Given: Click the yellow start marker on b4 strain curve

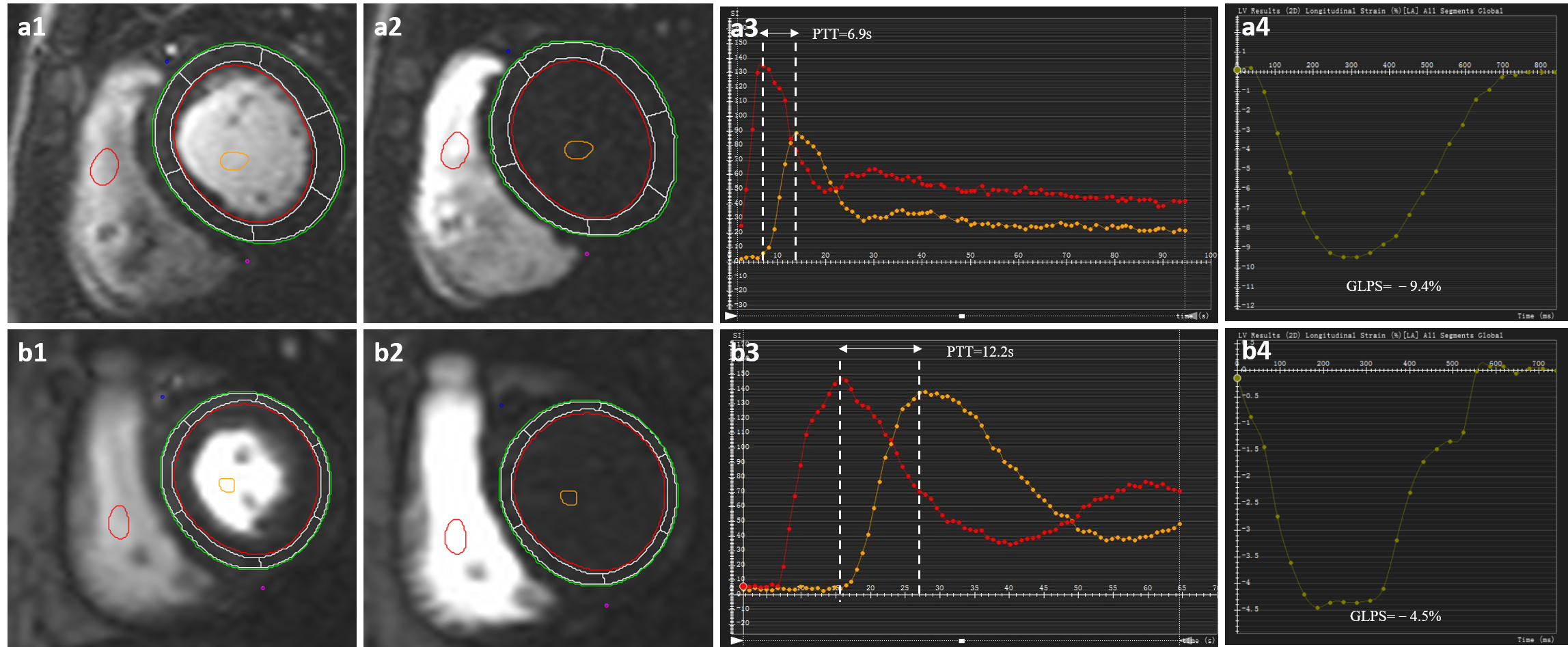Looking at the screenshot, I should point(1237,378).
